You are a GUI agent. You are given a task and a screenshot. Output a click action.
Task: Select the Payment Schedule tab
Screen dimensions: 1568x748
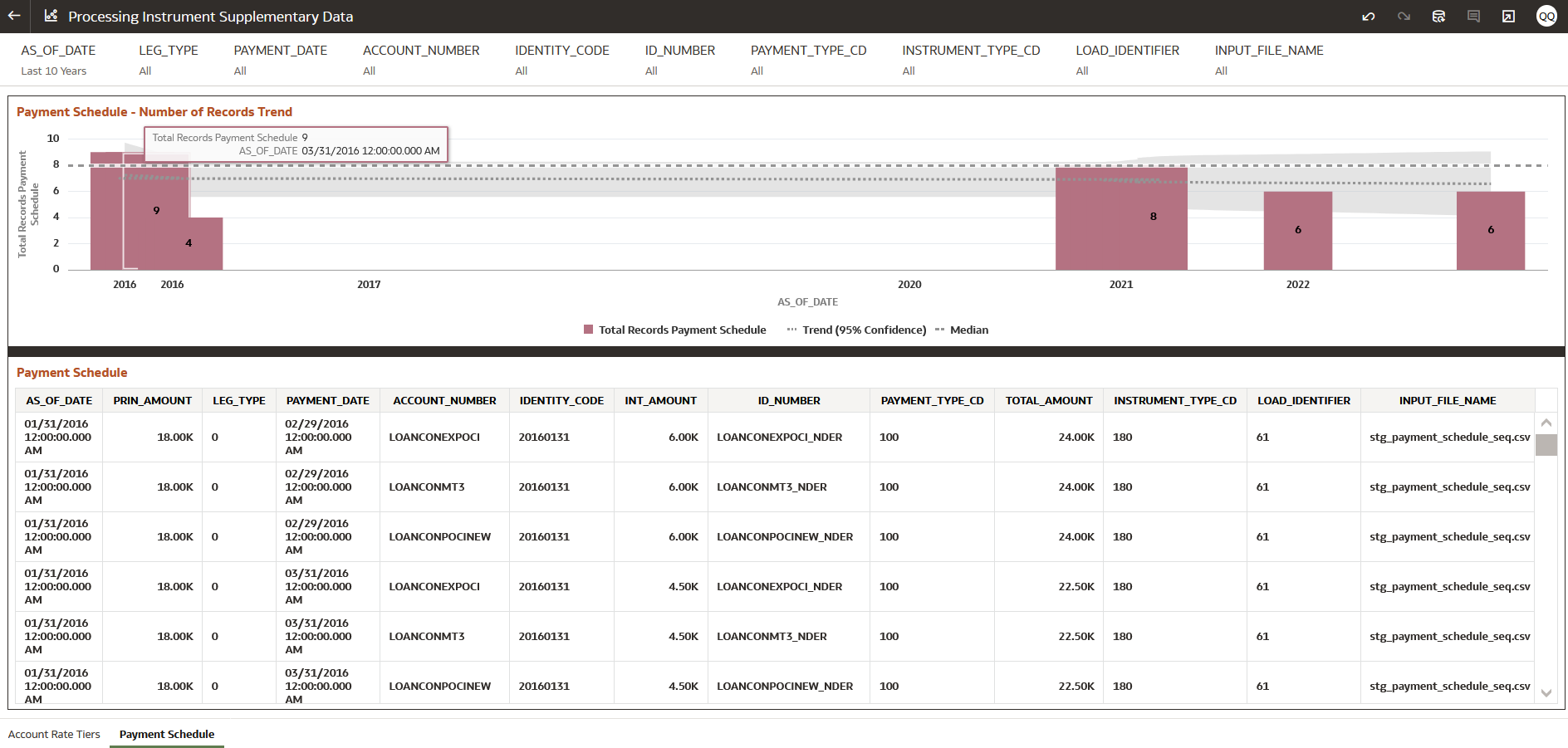point(166,734)
